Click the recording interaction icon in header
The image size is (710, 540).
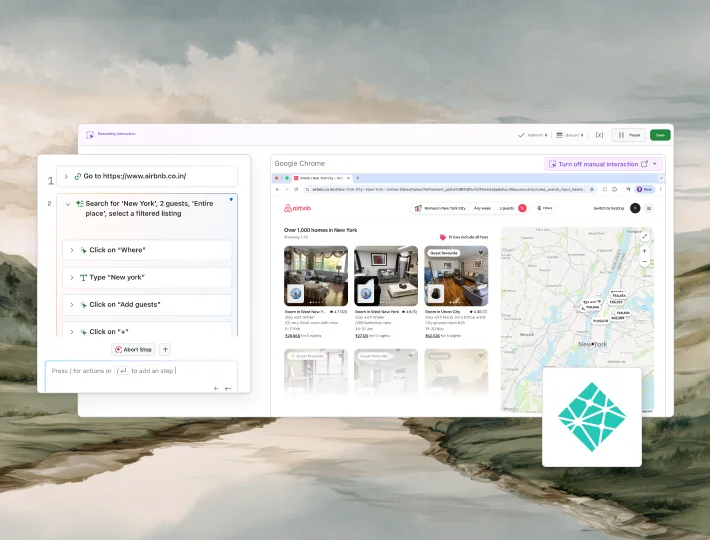tap(90, 134)
